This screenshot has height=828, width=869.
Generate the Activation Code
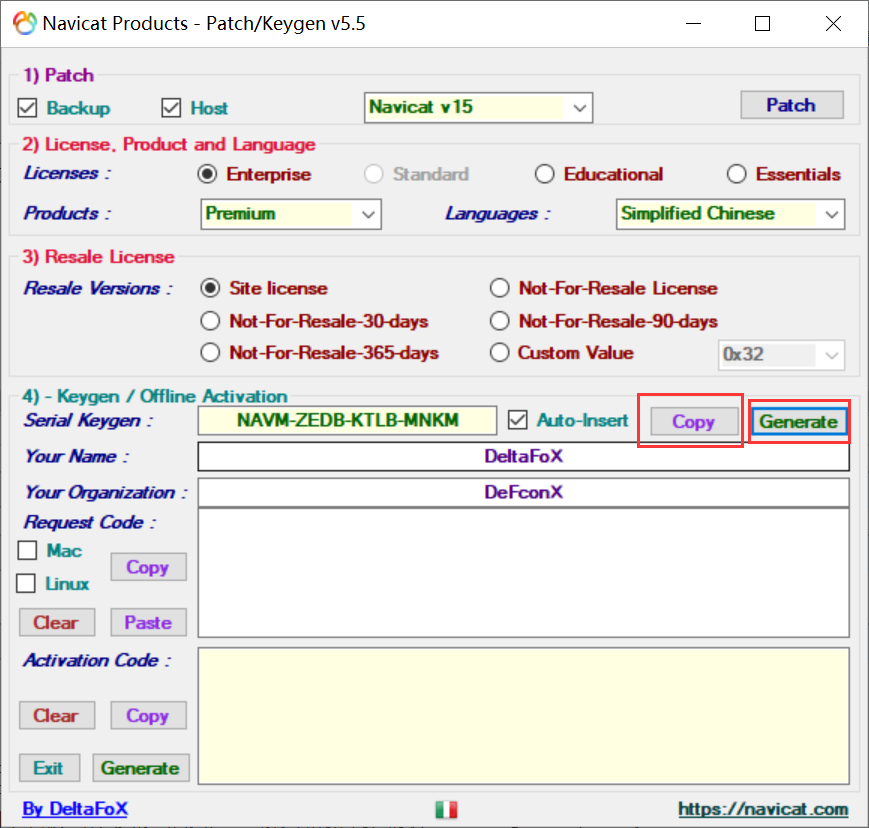pyautogui.click(x=141, y=768)
